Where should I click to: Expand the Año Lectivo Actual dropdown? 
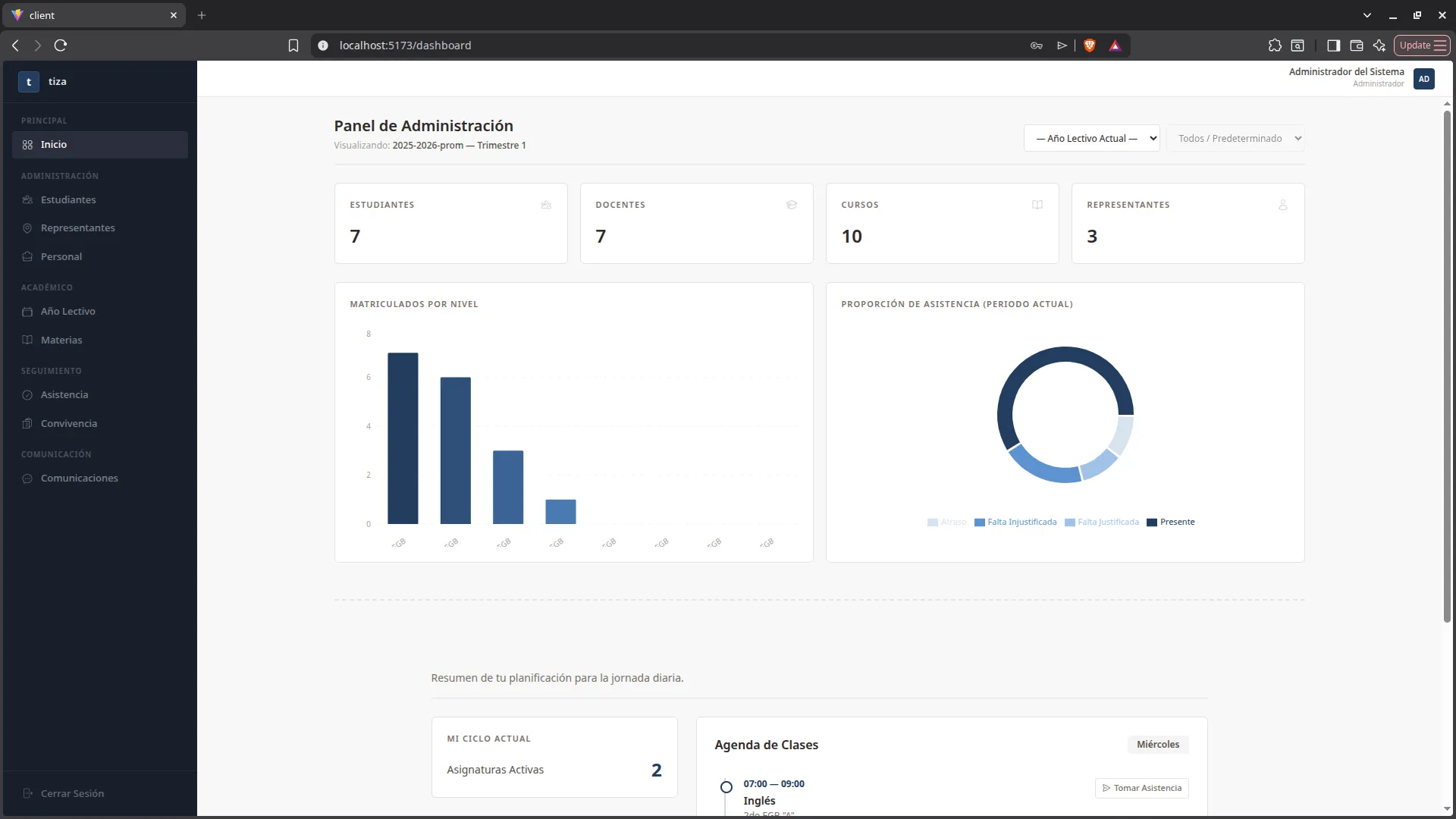tap(1091, 138)
